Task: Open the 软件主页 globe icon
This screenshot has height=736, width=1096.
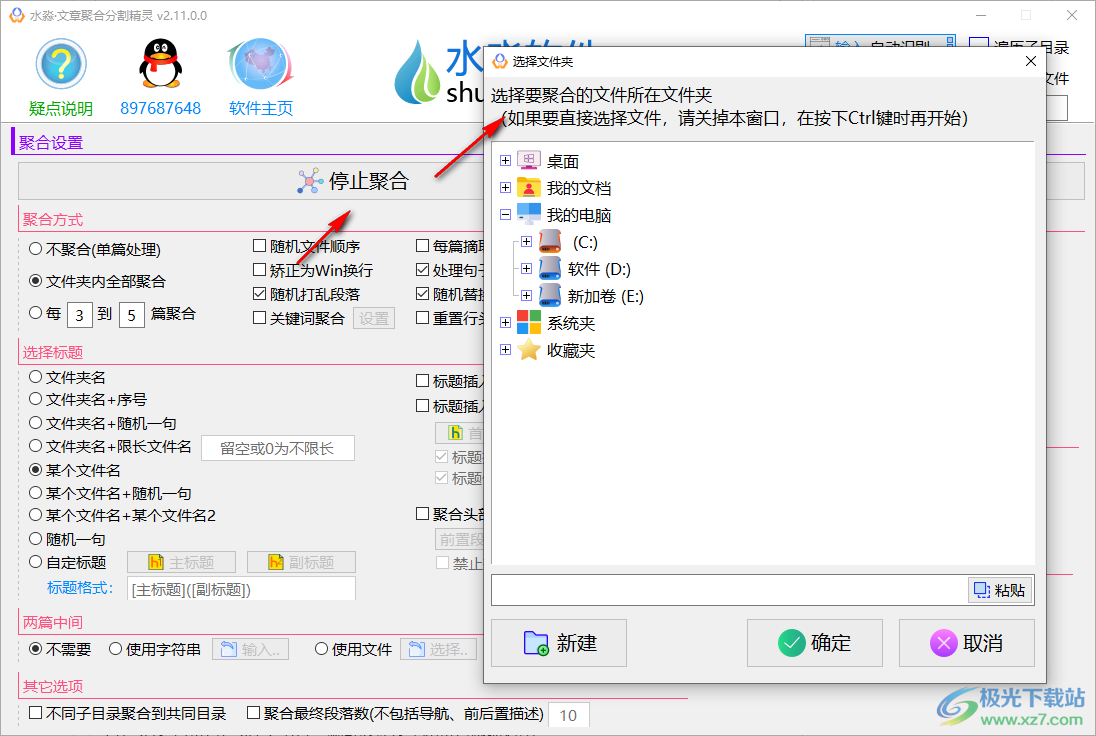Action: [x=261, y=64]
